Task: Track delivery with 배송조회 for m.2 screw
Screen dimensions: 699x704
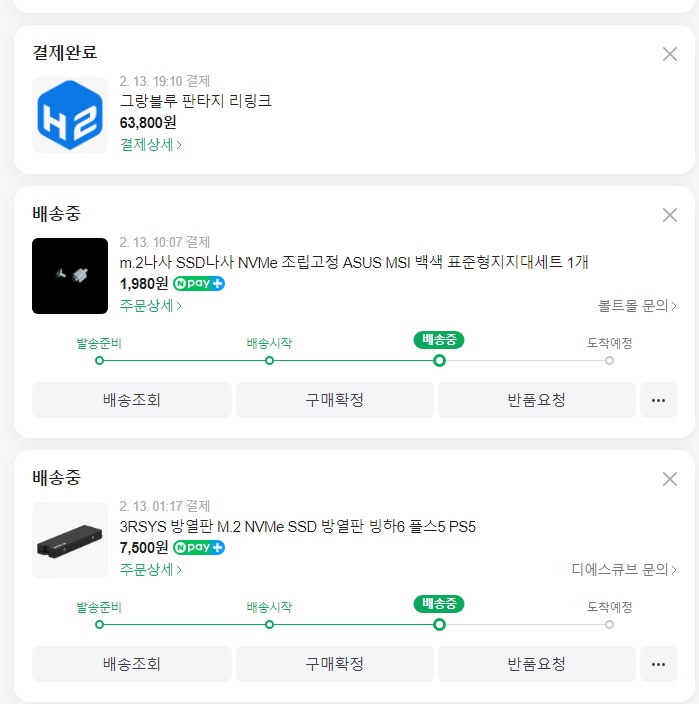Action: 132,400
